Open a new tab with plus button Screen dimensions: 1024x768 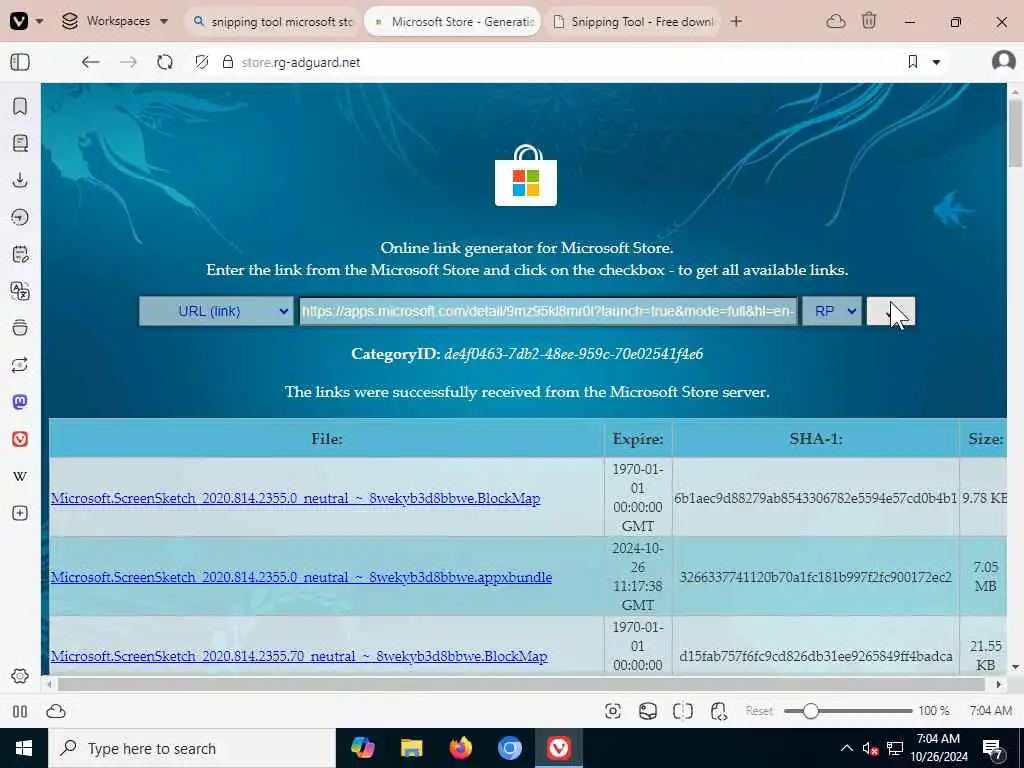pos(736,22)
